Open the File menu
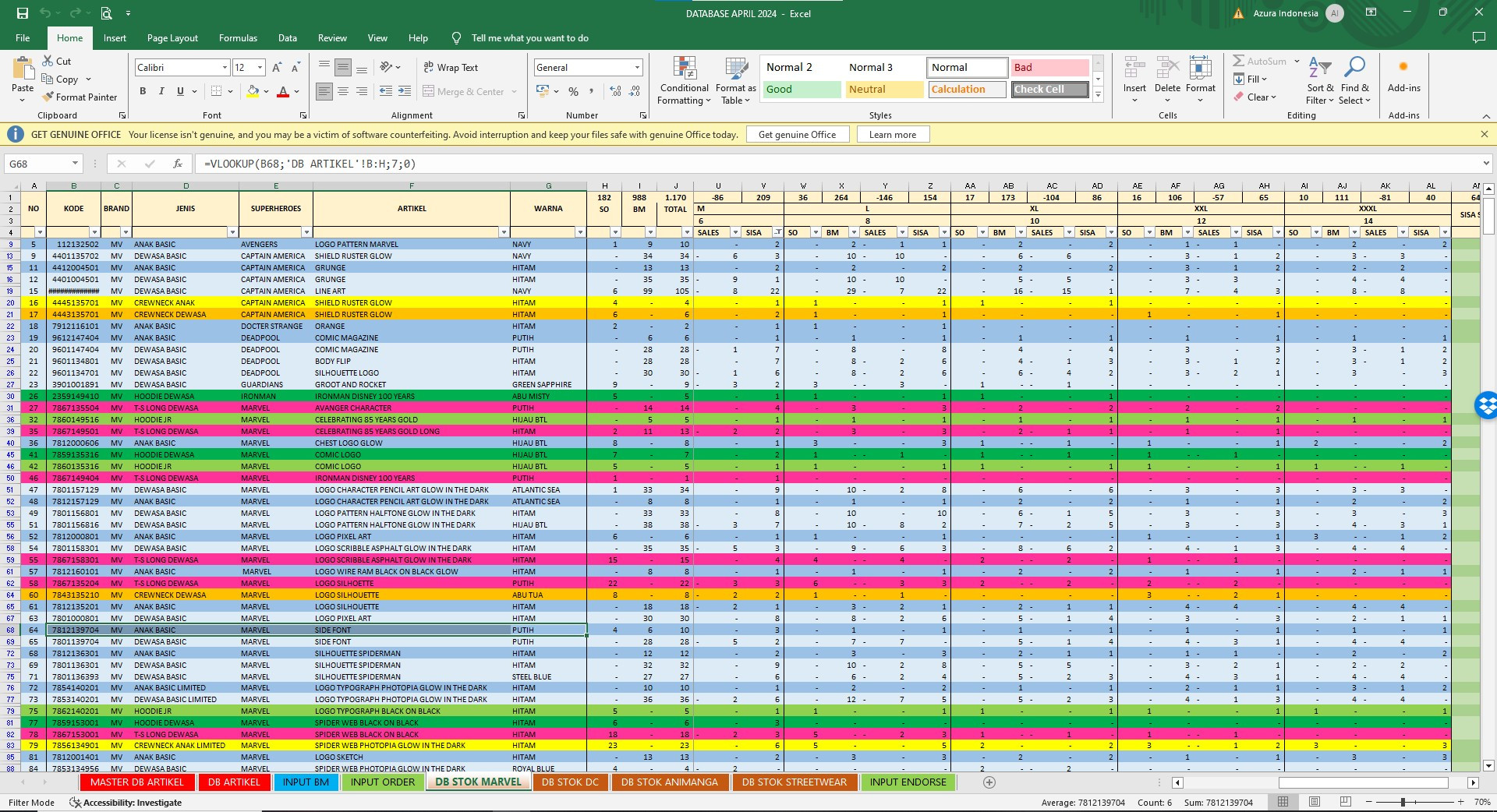The width and height of the screenshot is (1497, 812). (x=23, y=38)
